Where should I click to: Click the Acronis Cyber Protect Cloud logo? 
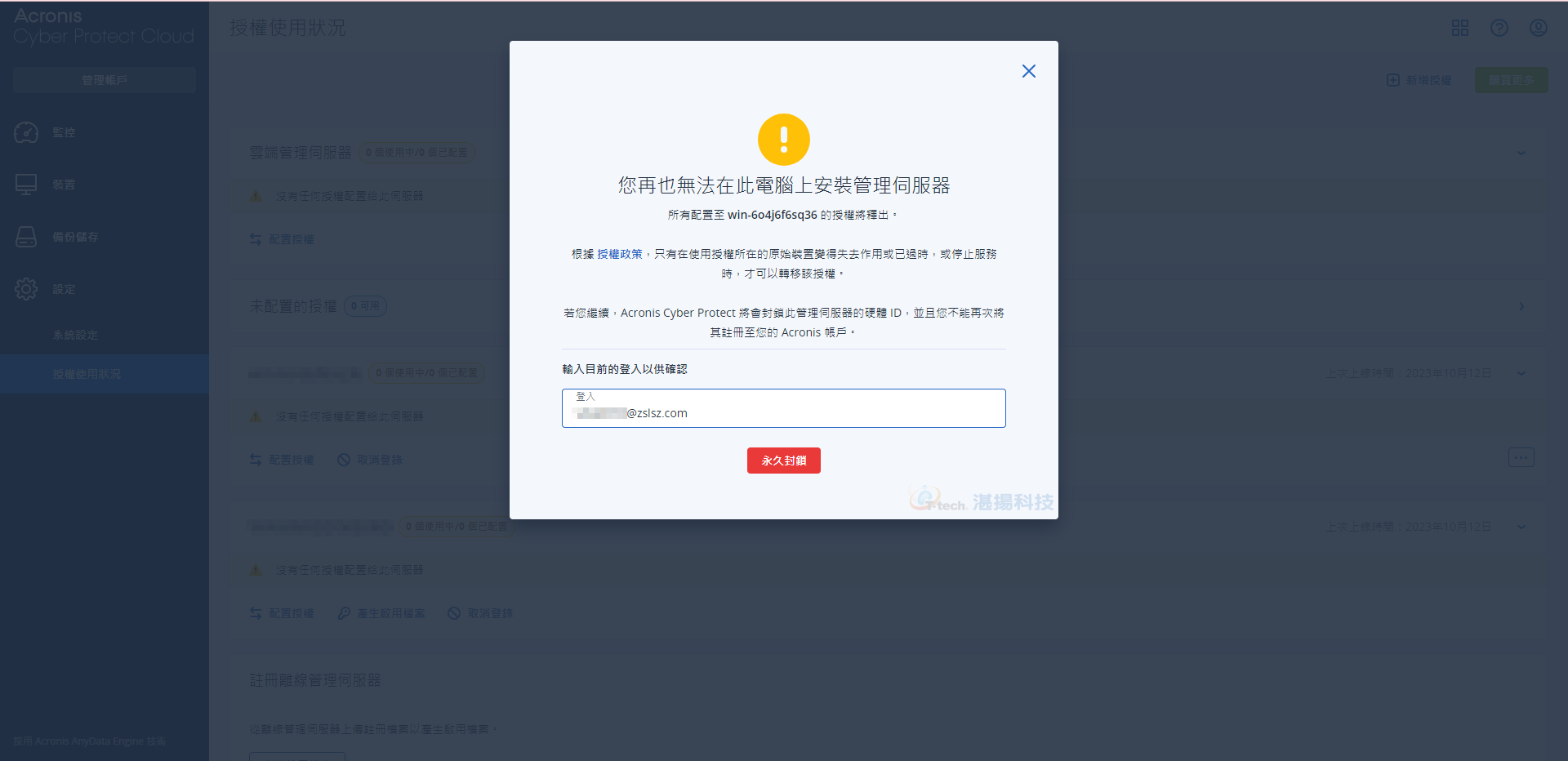(x=104, y=26)
